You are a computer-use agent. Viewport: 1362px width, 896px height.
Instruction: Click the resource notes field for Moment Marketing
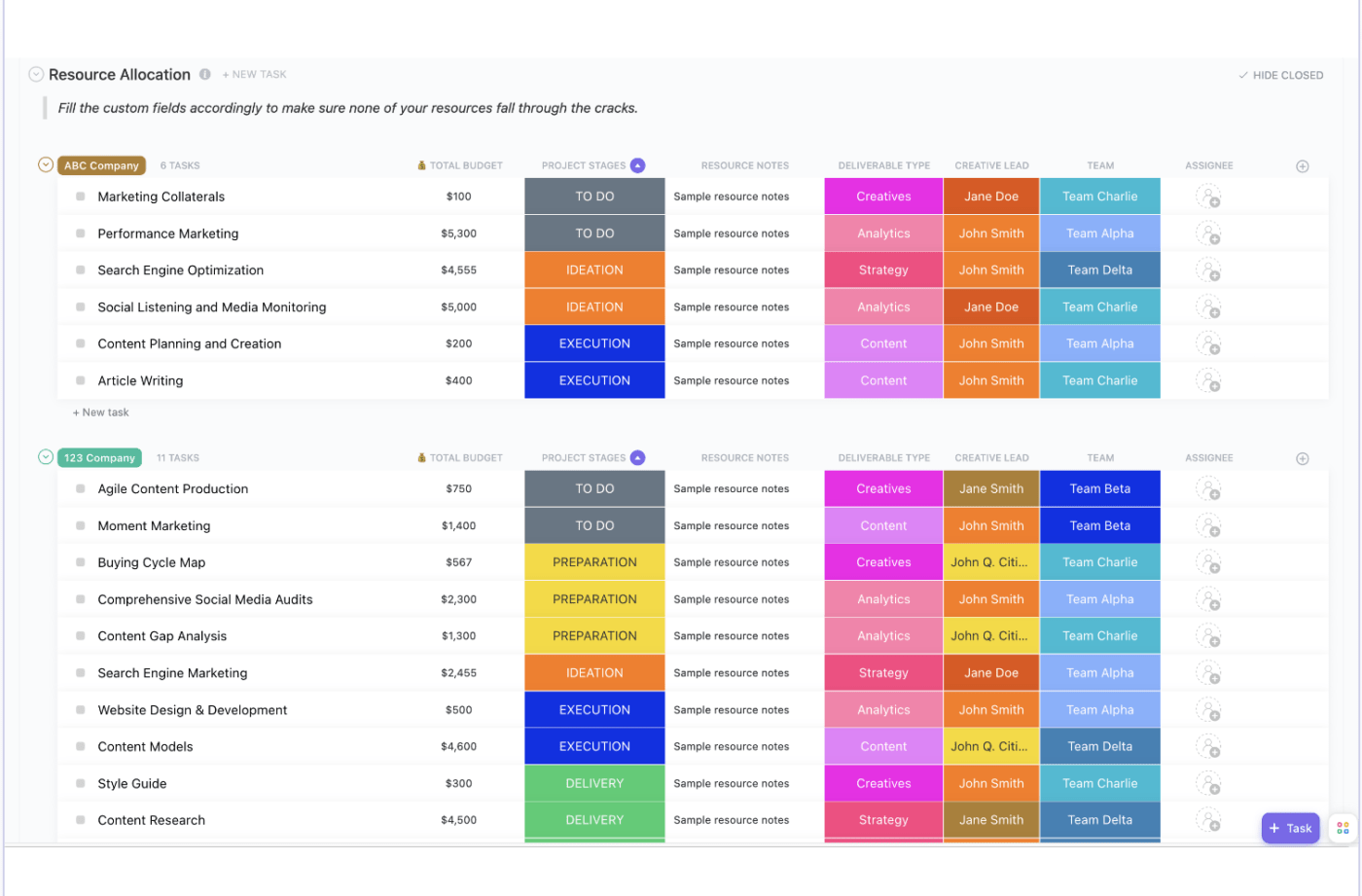coord(731,525)
